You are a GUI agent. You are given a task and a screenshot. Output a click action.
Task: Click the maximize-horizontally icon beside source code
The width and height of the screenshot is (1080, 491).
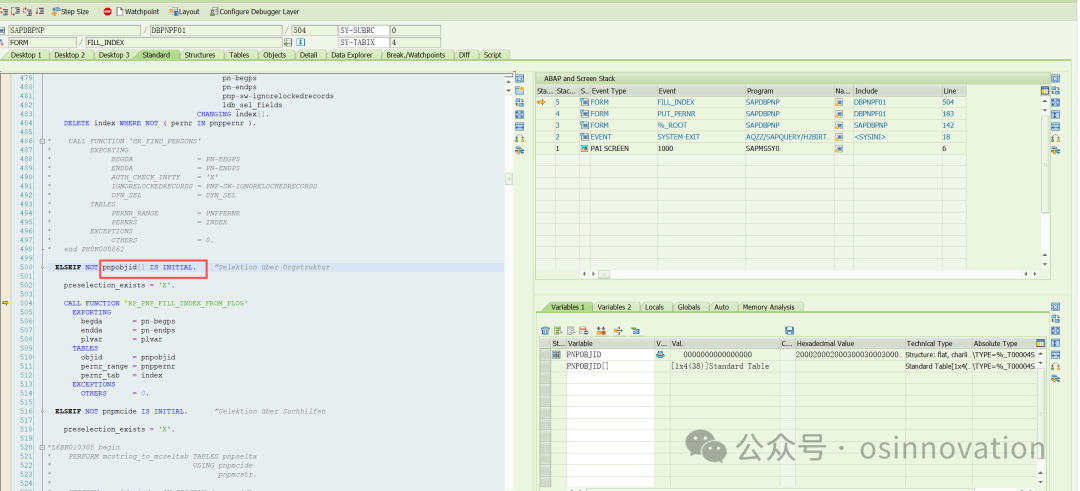(520, 126)
